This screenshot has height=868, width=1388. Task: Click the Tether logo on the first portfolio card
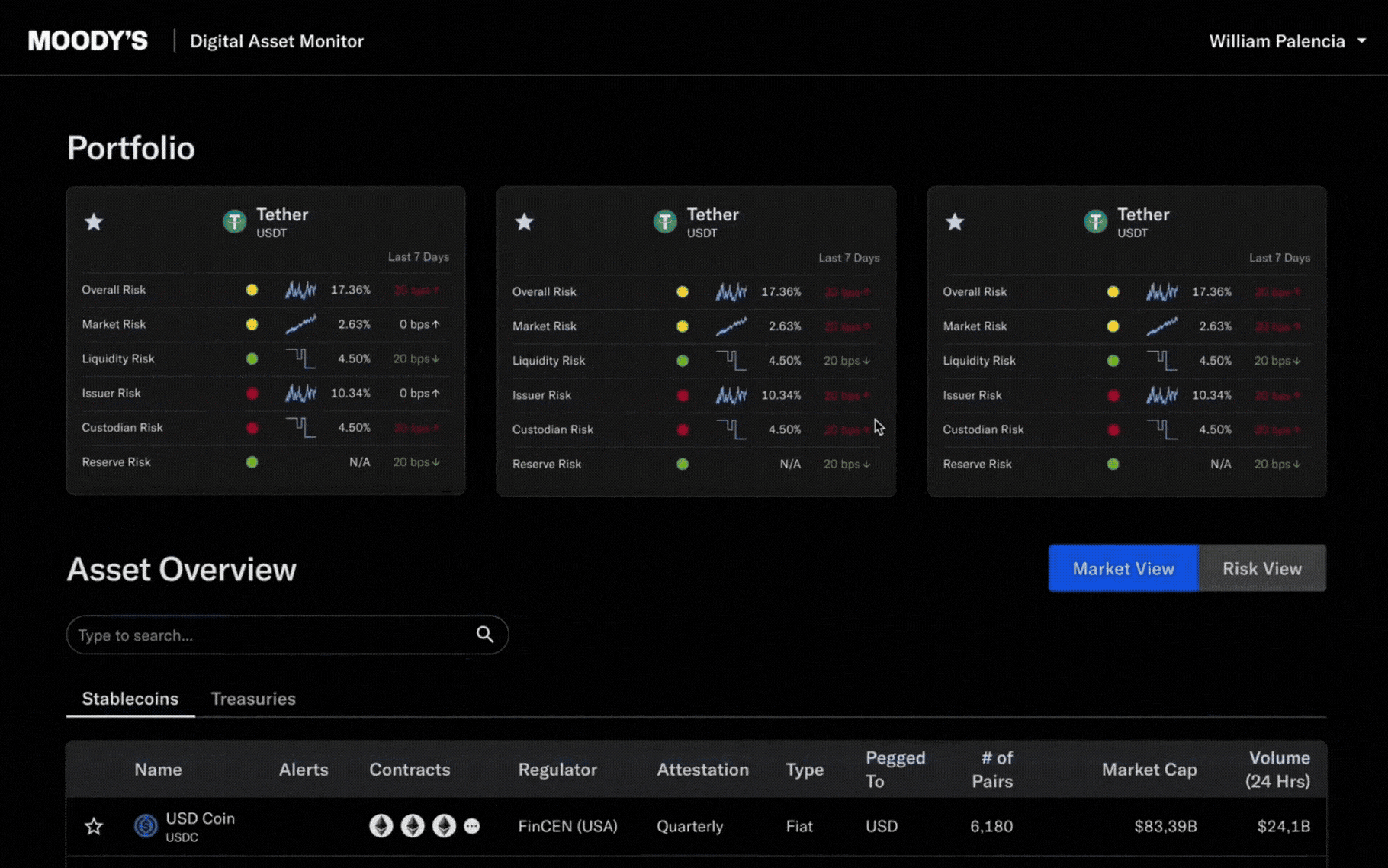(234, 221)
